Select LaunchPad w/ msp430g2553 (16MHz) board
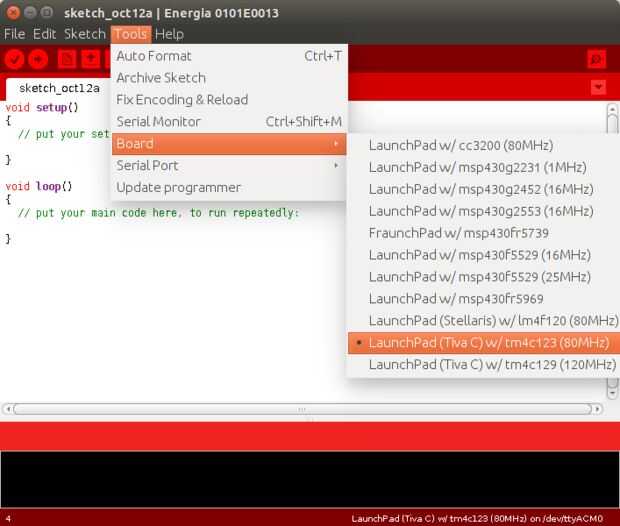 click(484, 211)
